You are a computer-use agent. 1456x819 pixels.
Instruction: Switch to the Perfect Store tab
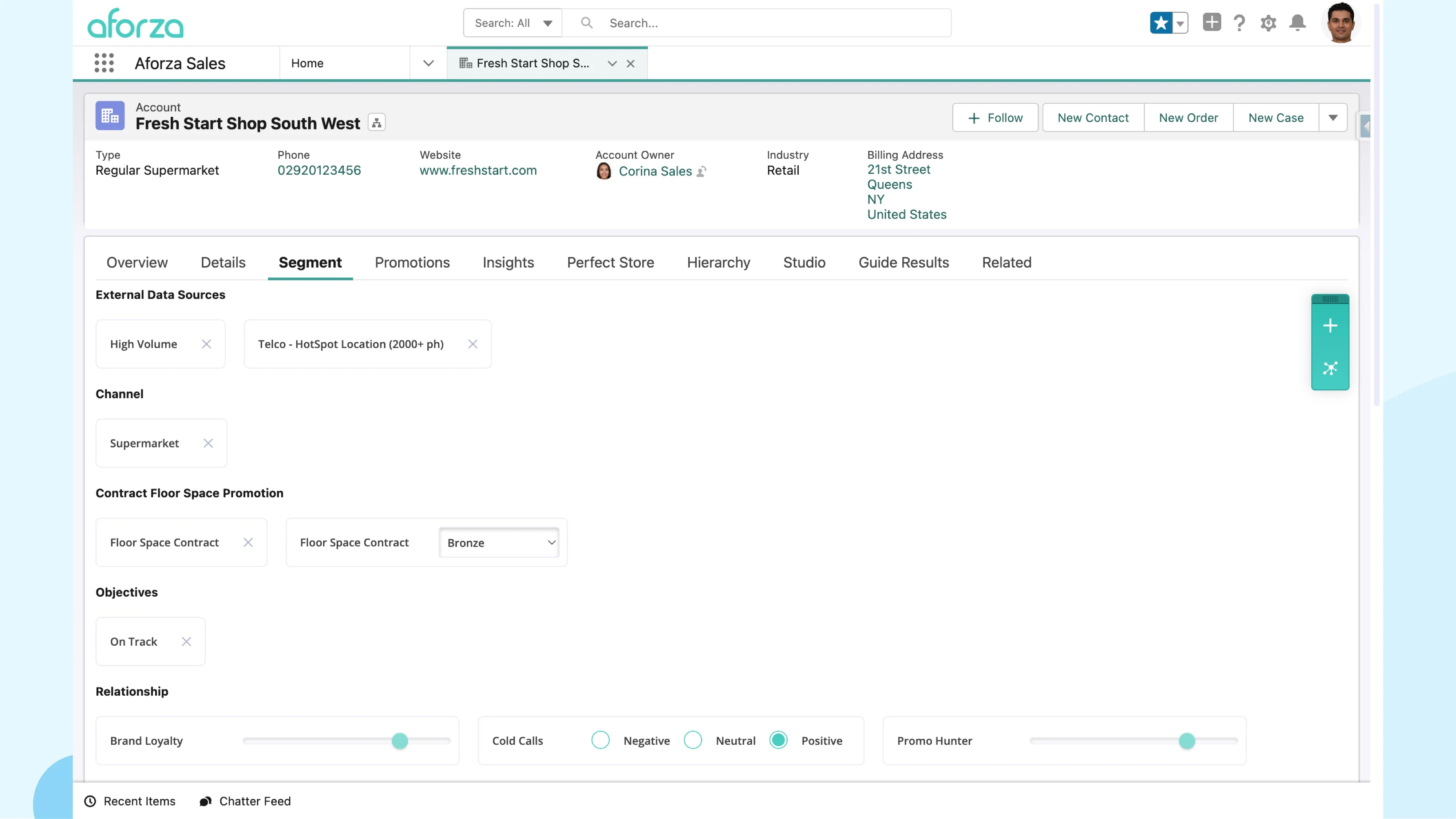(x=610, y=263)
